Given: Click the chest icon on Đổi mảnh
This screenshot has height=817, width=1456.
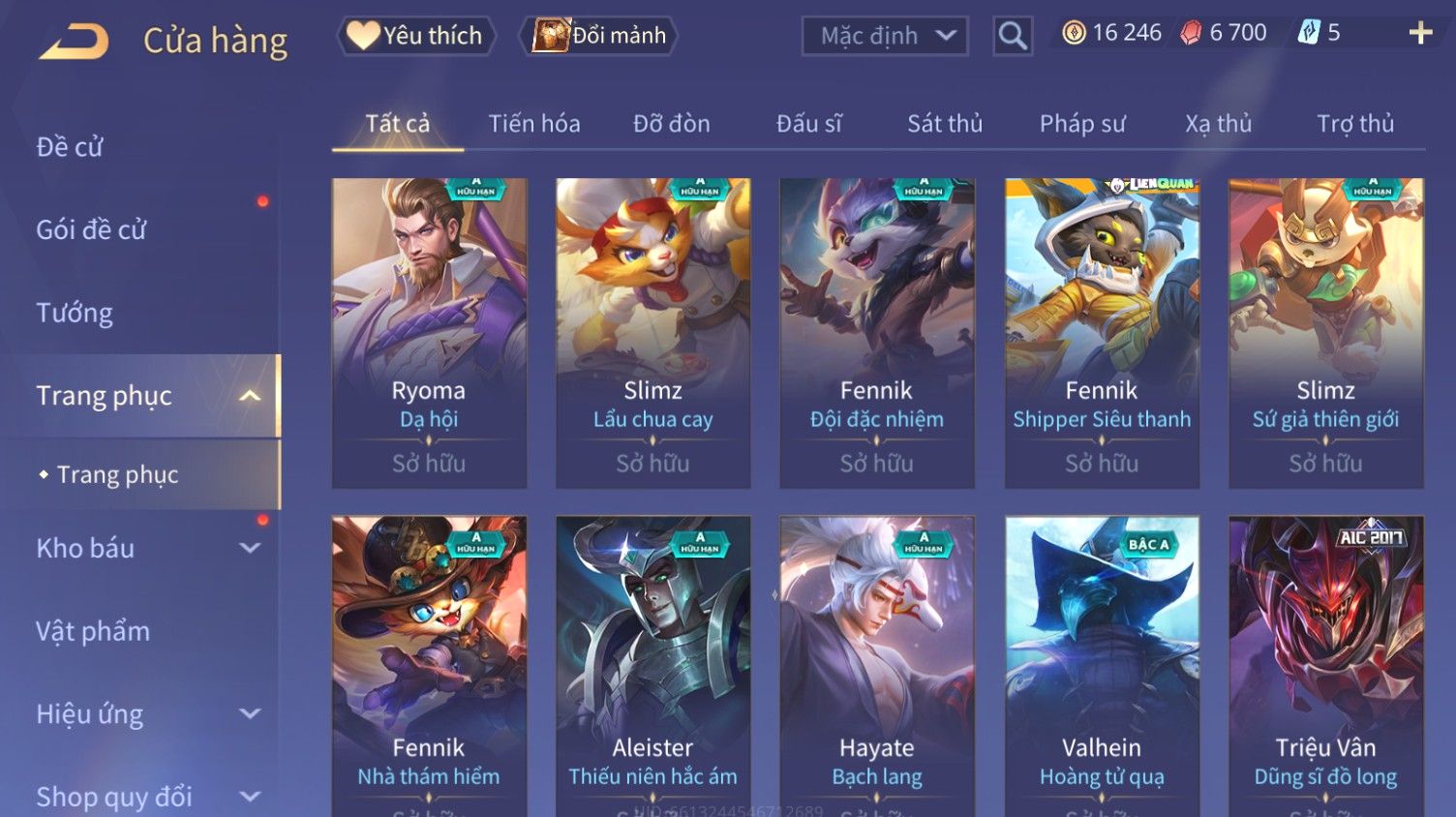Looking at the screenshot, I should pyautogui.click(x=551, y=36).
